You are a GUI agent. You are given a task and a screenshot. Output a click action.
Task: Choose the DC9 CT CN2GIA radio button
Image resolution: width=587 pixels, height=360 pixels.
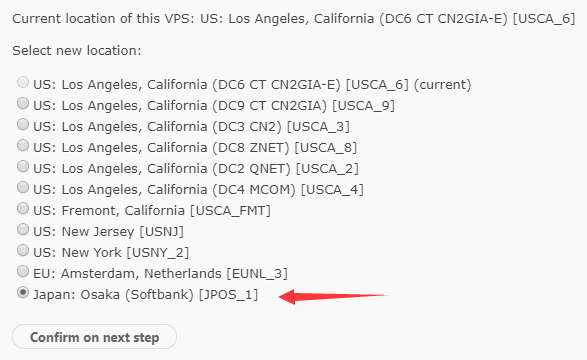pos(23,103)
